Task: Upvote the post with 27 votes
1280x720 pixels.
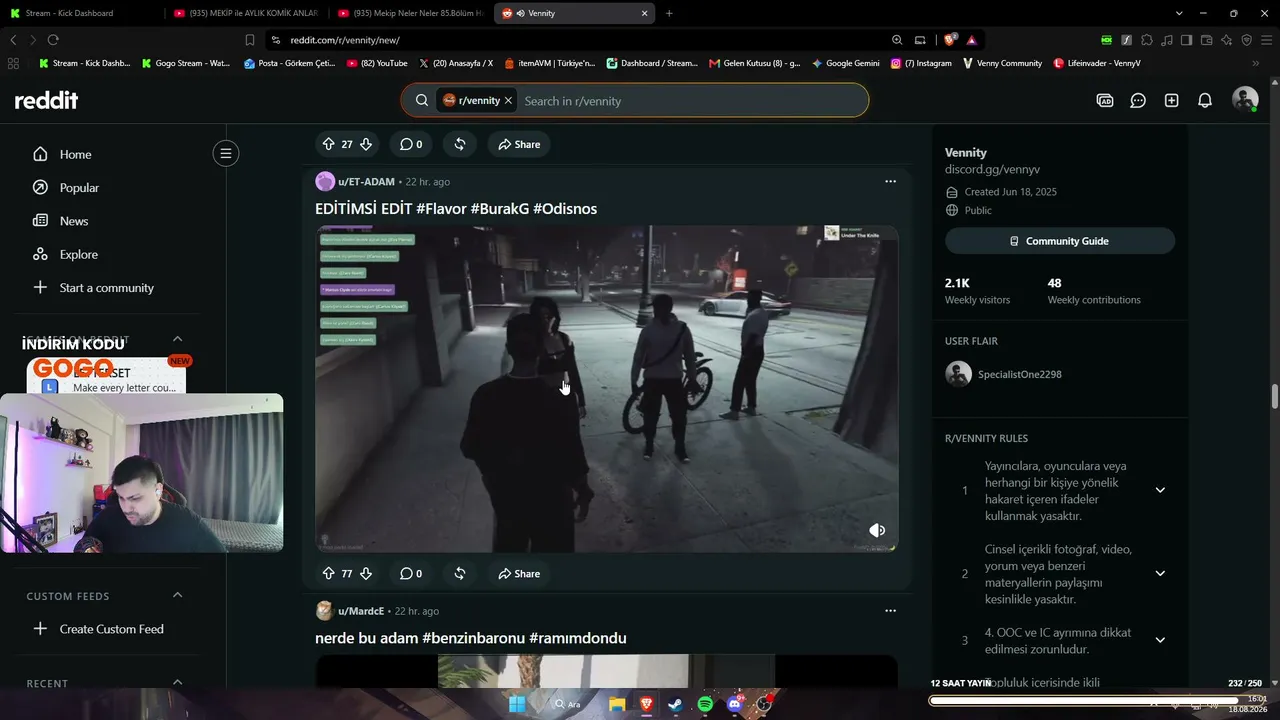Action: [328, 144]
